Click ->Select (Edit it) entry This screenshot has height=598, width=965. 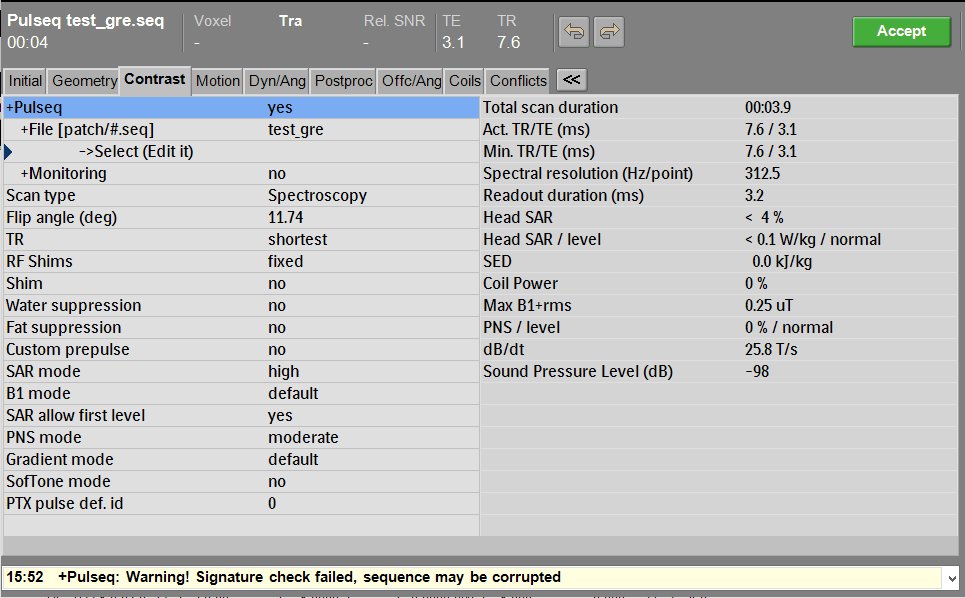click(136, 151)
